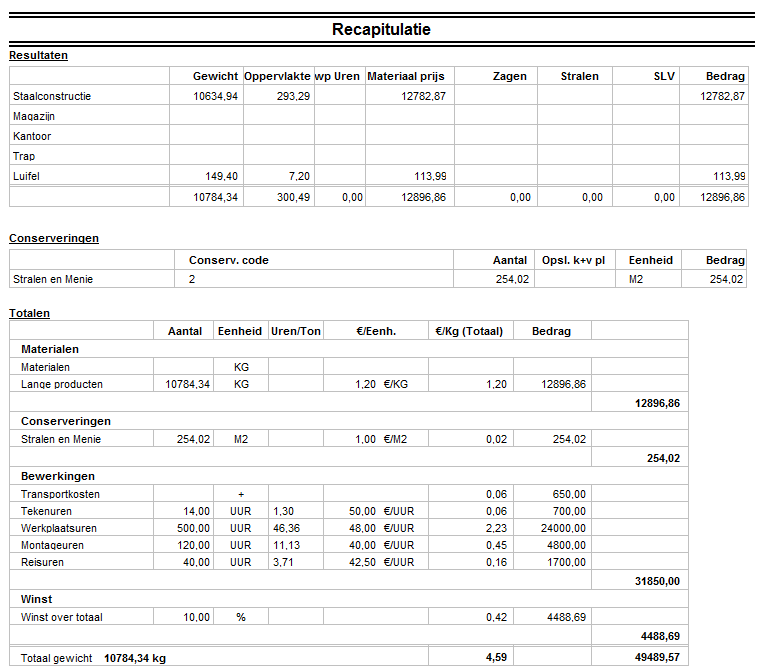Viewport: 762px width, 668px height.
Task: Click the wp Uren column header
Action: [337, 76]
